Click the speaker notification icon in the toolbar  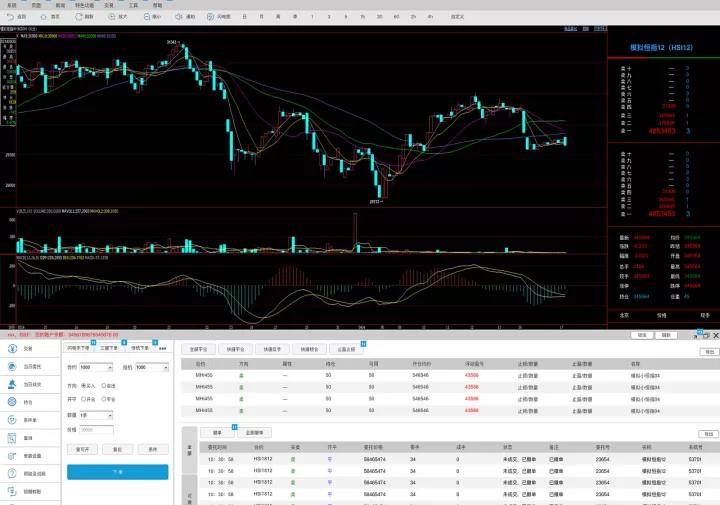coord(179,17)
